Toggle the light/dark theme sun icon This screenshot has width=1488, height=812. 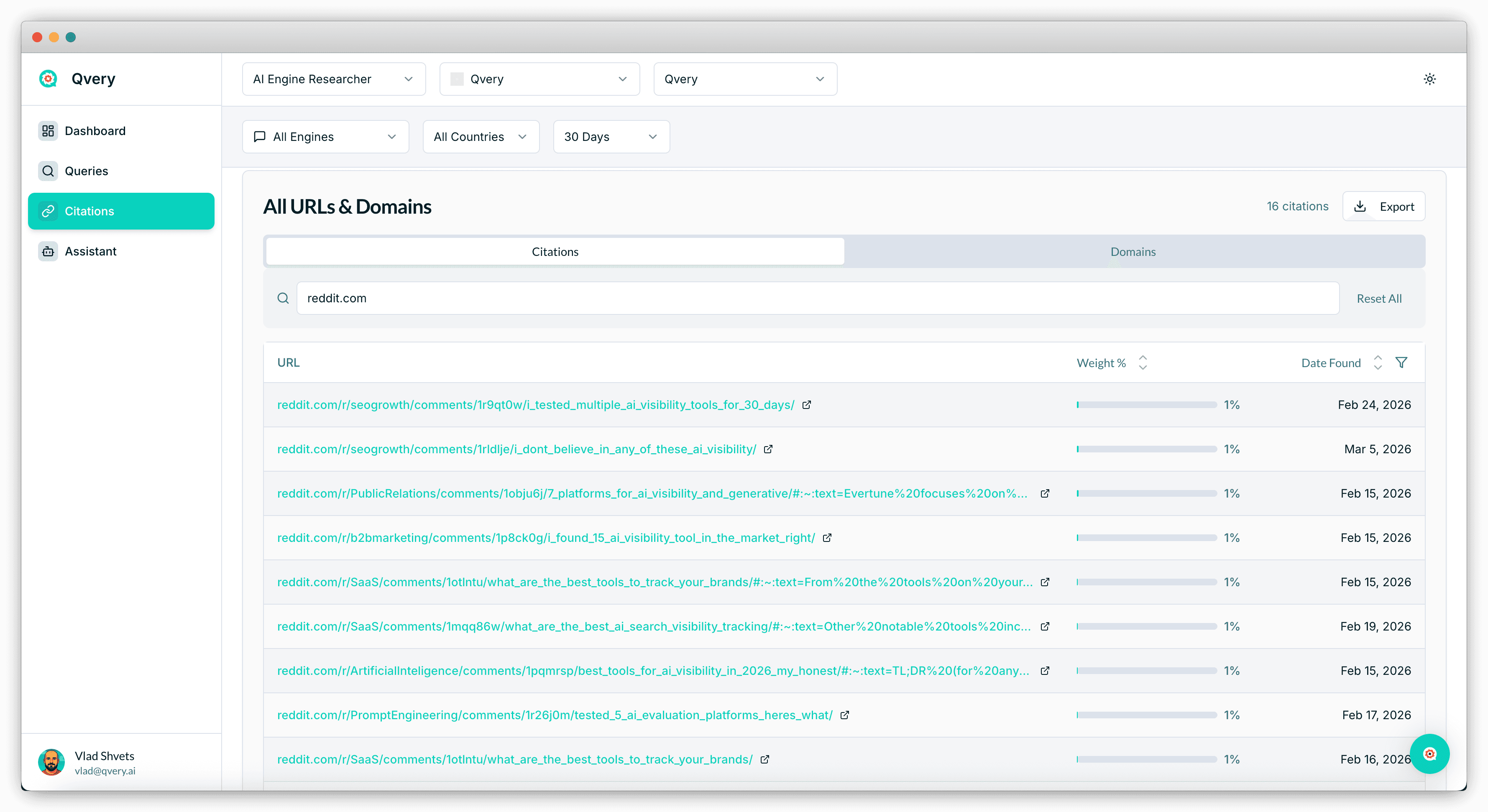(x=1429, y=79)
